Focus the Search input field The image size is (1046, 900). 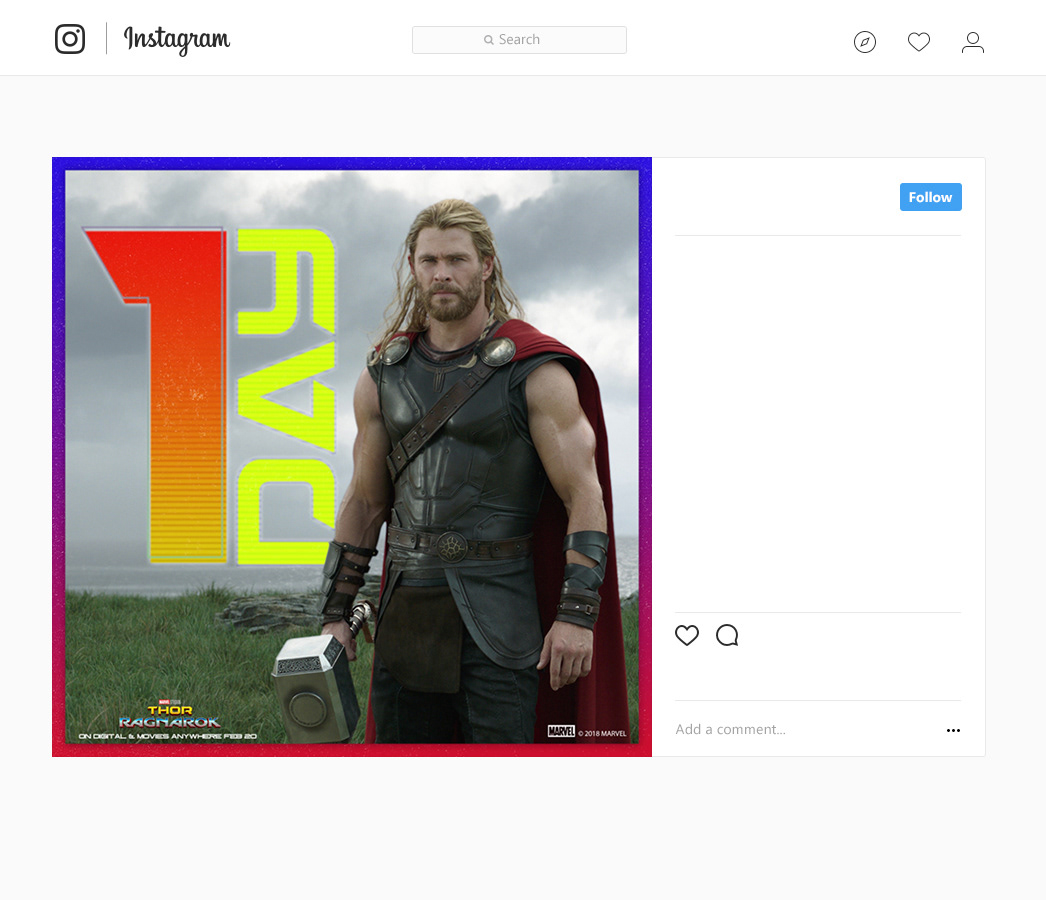tap(519, 40)
